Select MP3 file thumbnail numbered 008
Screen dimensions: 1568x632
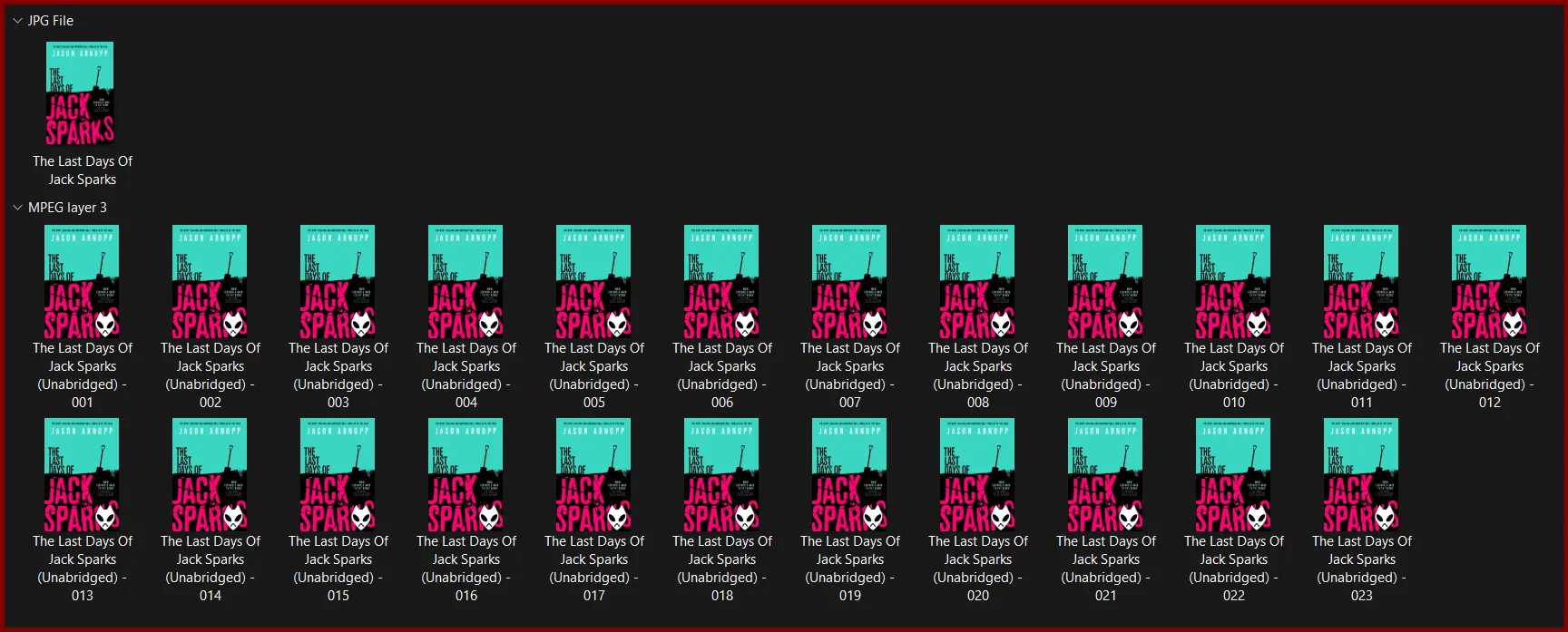[978, 281]
